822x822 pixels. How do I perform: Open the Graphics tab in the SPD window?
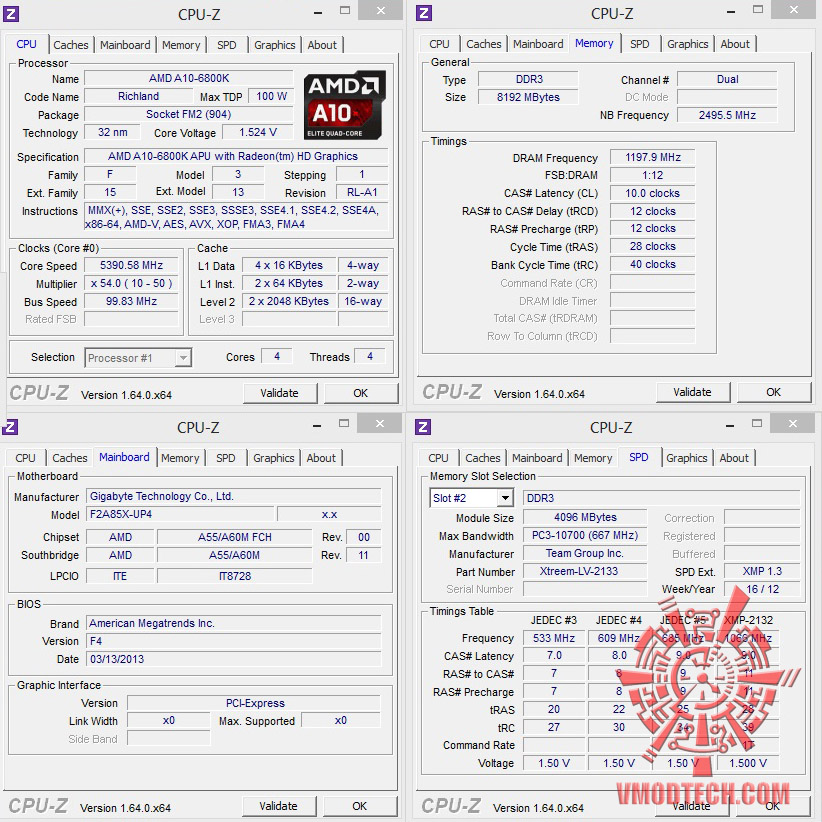coord(687,458)
